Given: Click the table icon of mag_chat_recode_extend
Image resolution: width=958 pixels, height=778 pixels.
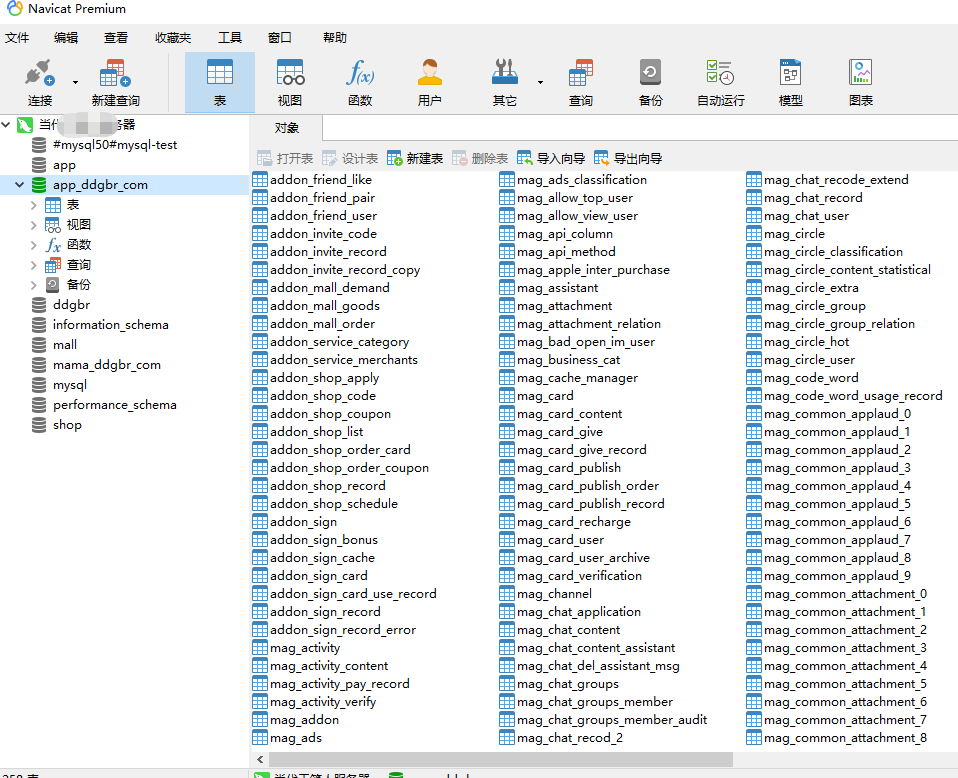Looking at the screenshot, I should tap(754, 180).
